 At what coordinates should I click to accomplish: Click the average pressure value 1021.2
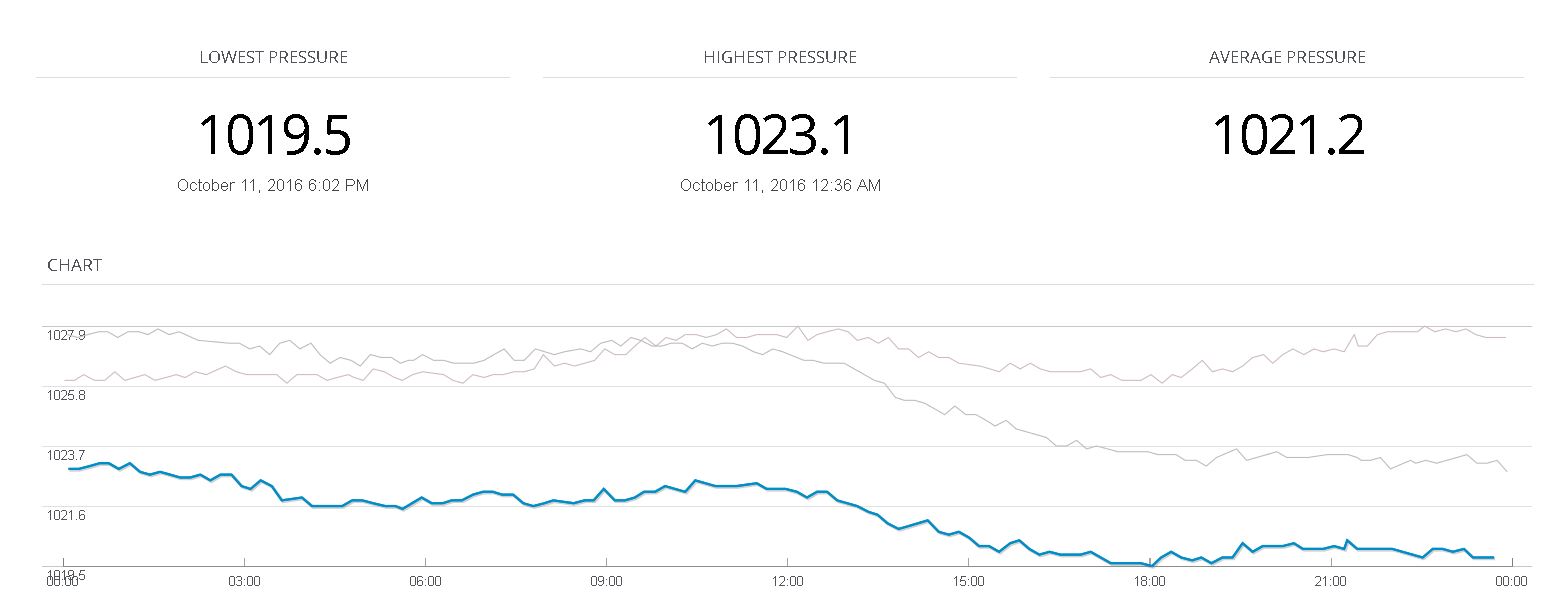point(1288,135)
